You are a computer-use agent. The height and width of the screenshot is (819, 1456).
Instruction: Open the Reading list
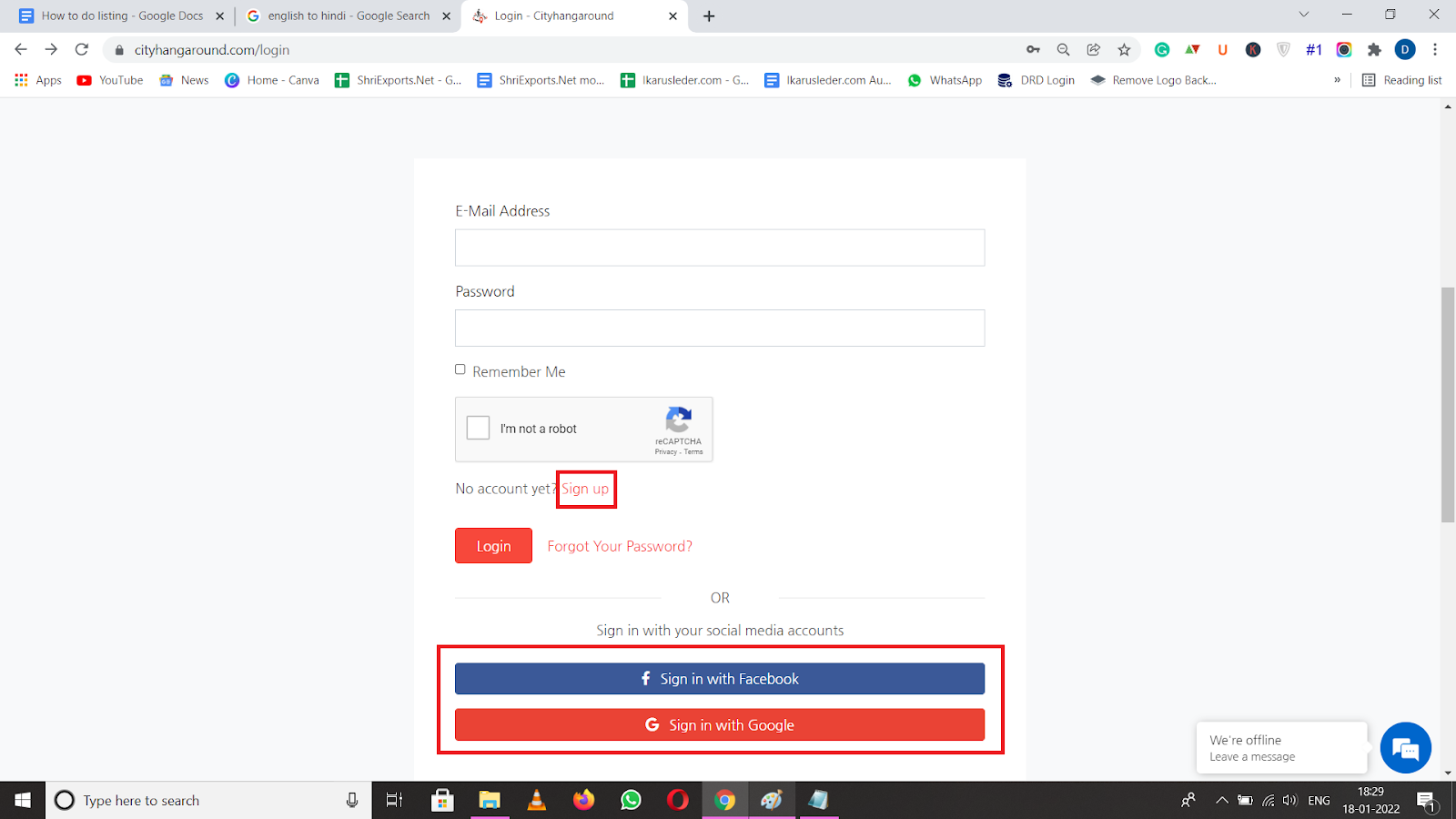[1401, 80]
